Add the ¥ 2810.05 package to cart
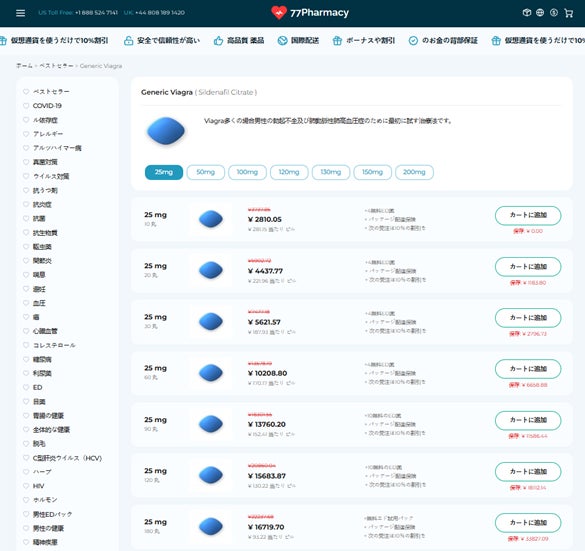The width and height of the screenshot is (585, 551). pyautogui.click(x=528, y=215)
